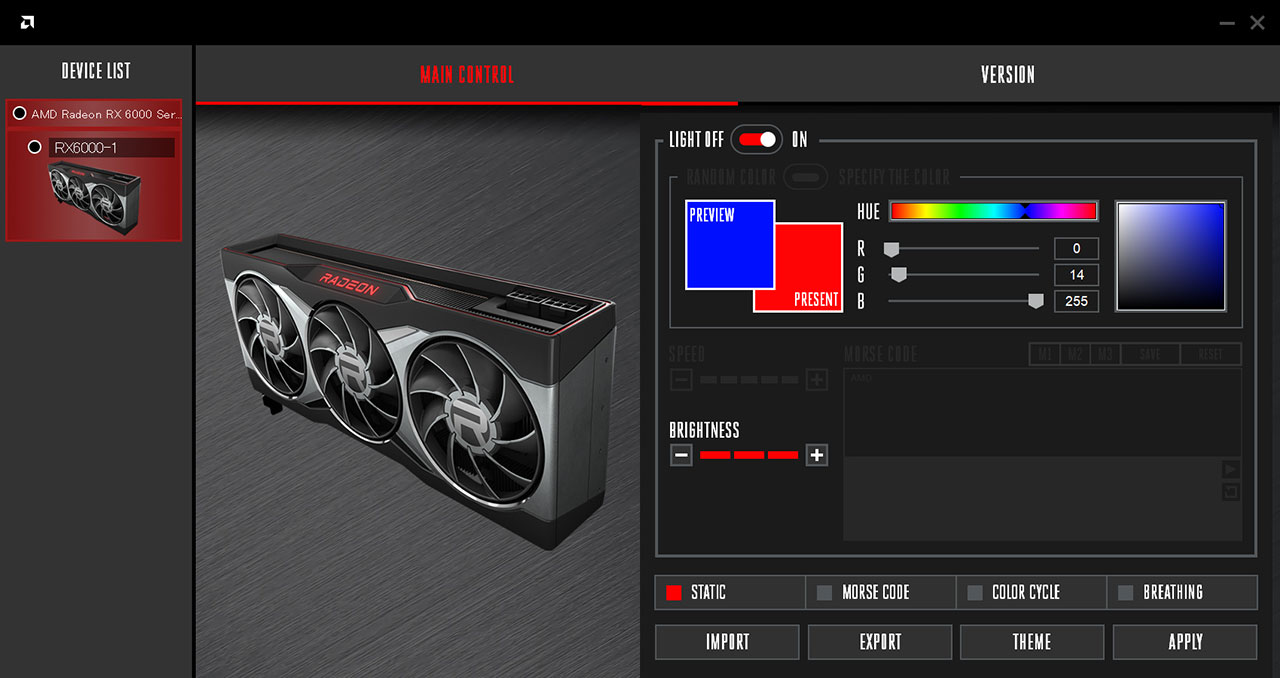This screenshot has height=678, width=1280.
Task: Close the application window
Action: pyautogui.click(x=1258, y=22)
